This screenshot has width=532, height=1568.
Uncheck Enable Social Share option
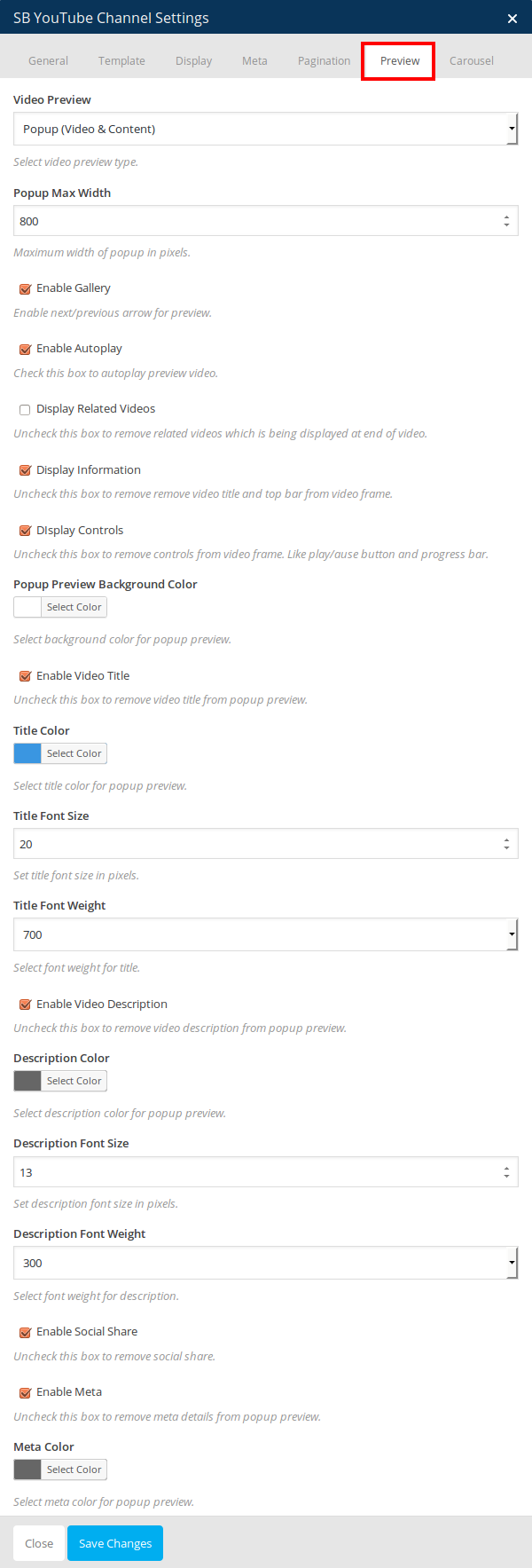pyautogui.click(x=26, y=1332)
